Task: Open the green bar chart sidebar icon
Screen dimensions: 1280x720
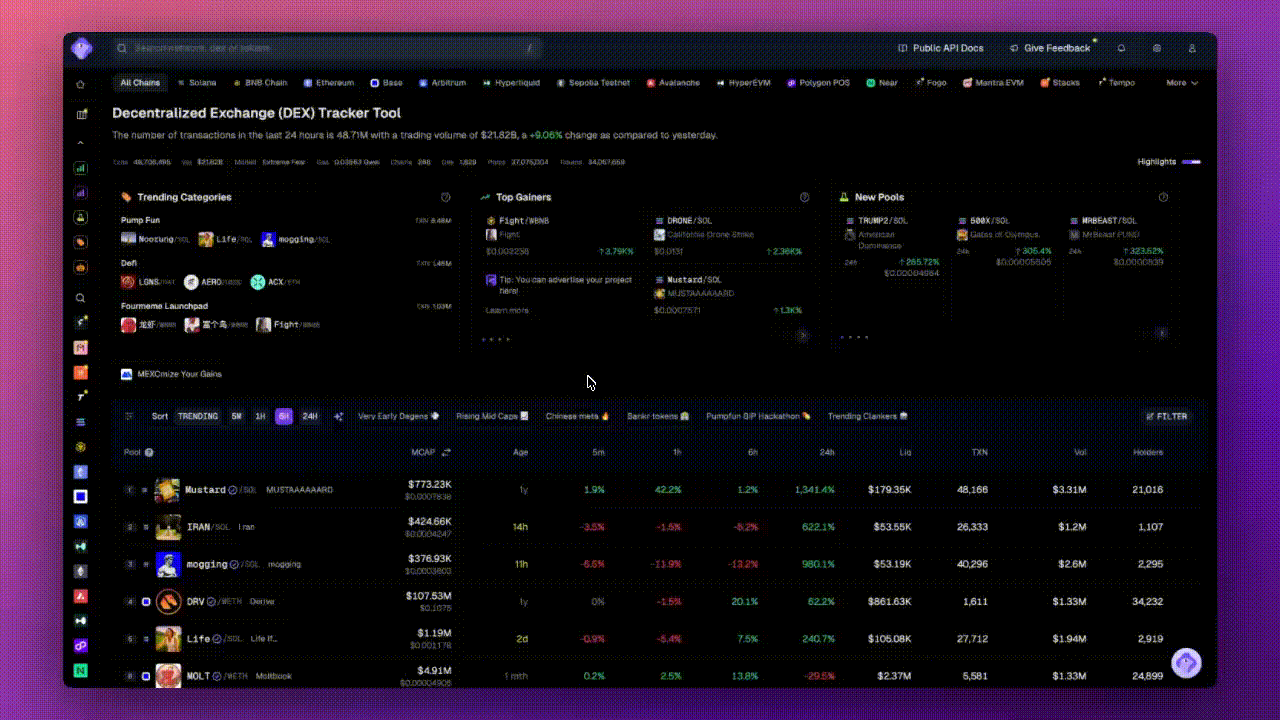Action: 81,168
